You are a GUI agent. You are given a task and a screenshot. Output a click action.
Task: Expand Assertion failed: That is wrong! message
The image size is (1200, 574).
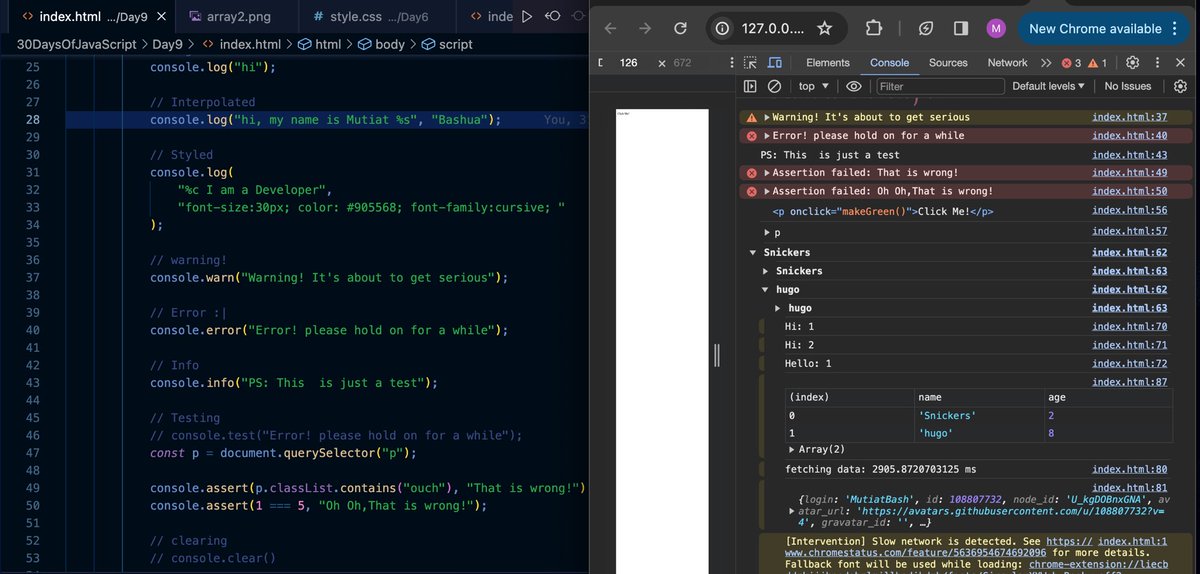click(x=767, y=173)
